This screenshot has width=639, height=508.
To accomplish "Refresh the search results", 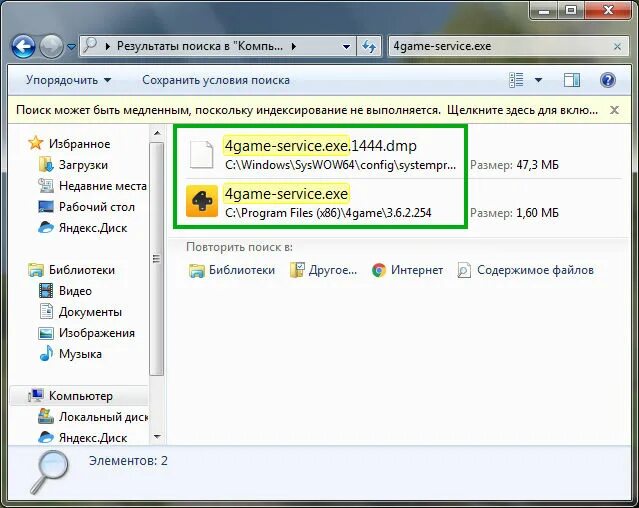I will (369, 46).
